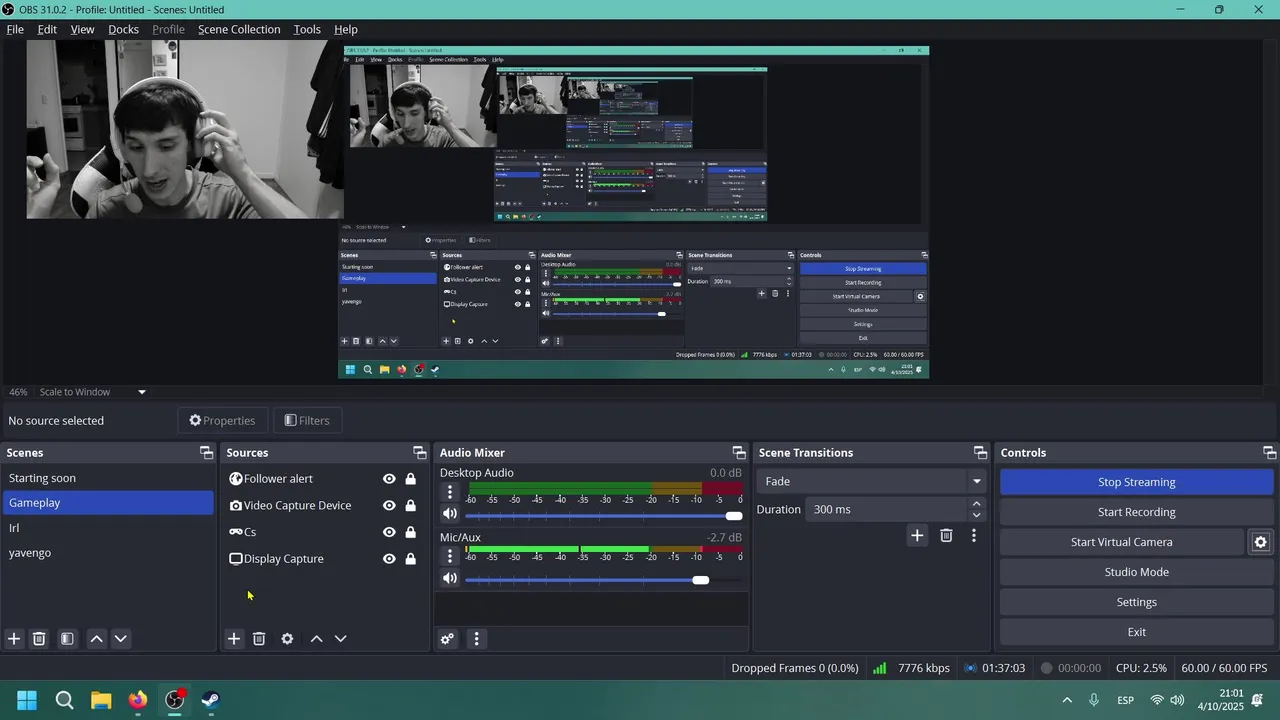
Task: Increase transition duration stepper arrow
Action: (x=977, y=504)
